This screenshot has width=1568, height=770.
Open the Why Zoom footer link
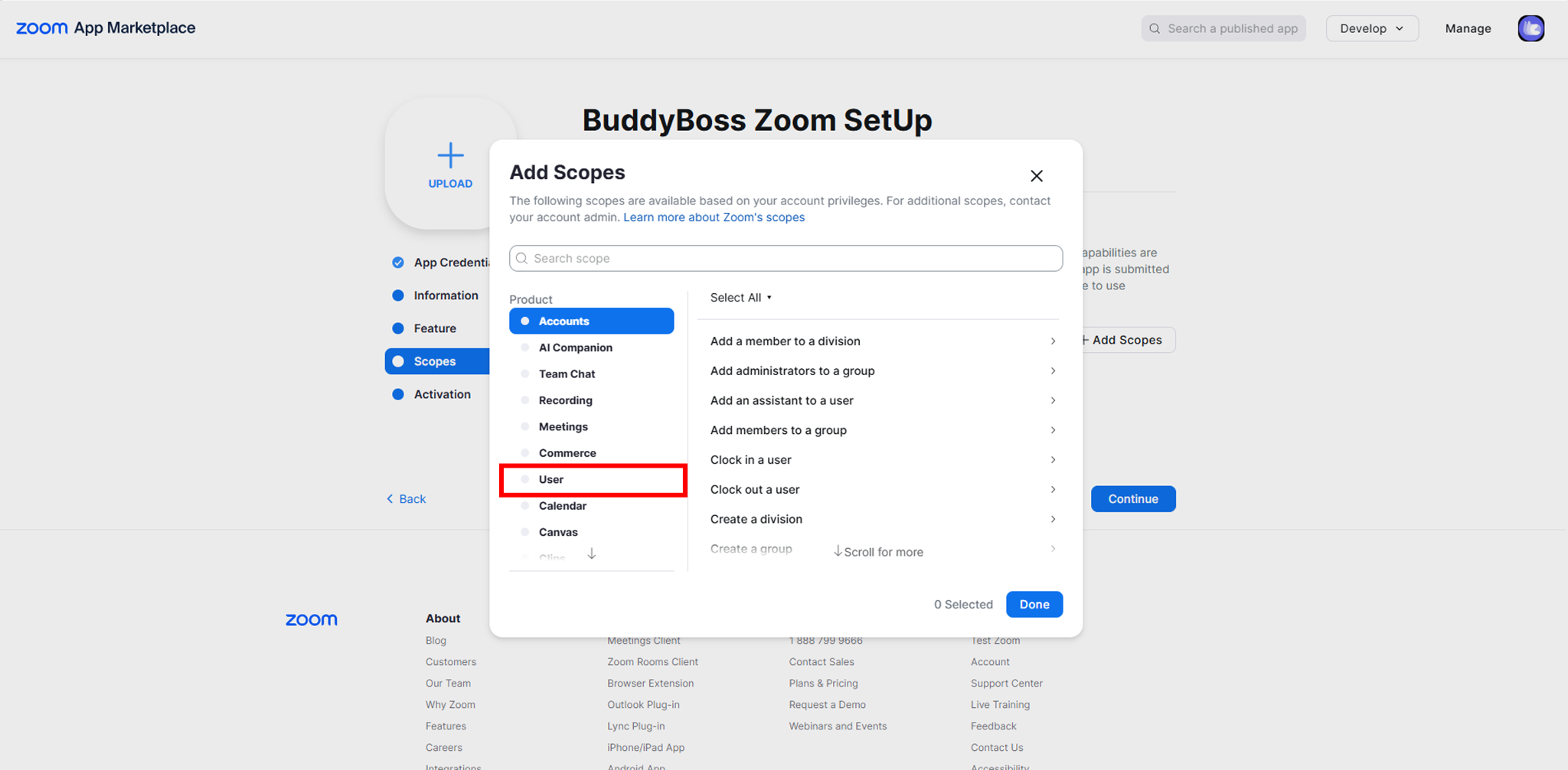pyautogui.click(x=450, y=705)
